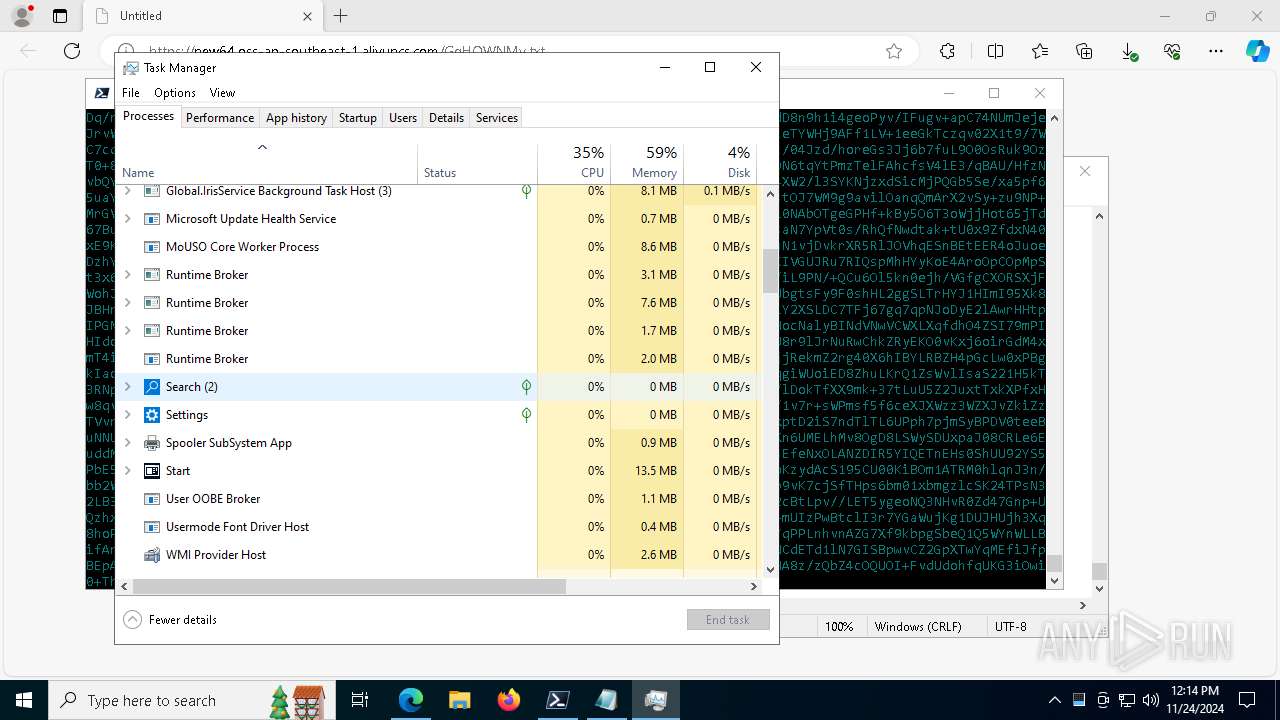Open the Task Manager Options menu
This screenshot has width=1280, height=720.
(x=175, y=93)
